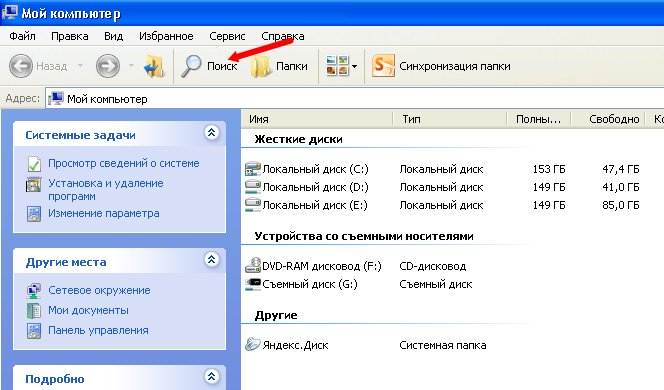
Task: Open the Файл menu
Action: [22, 36]
